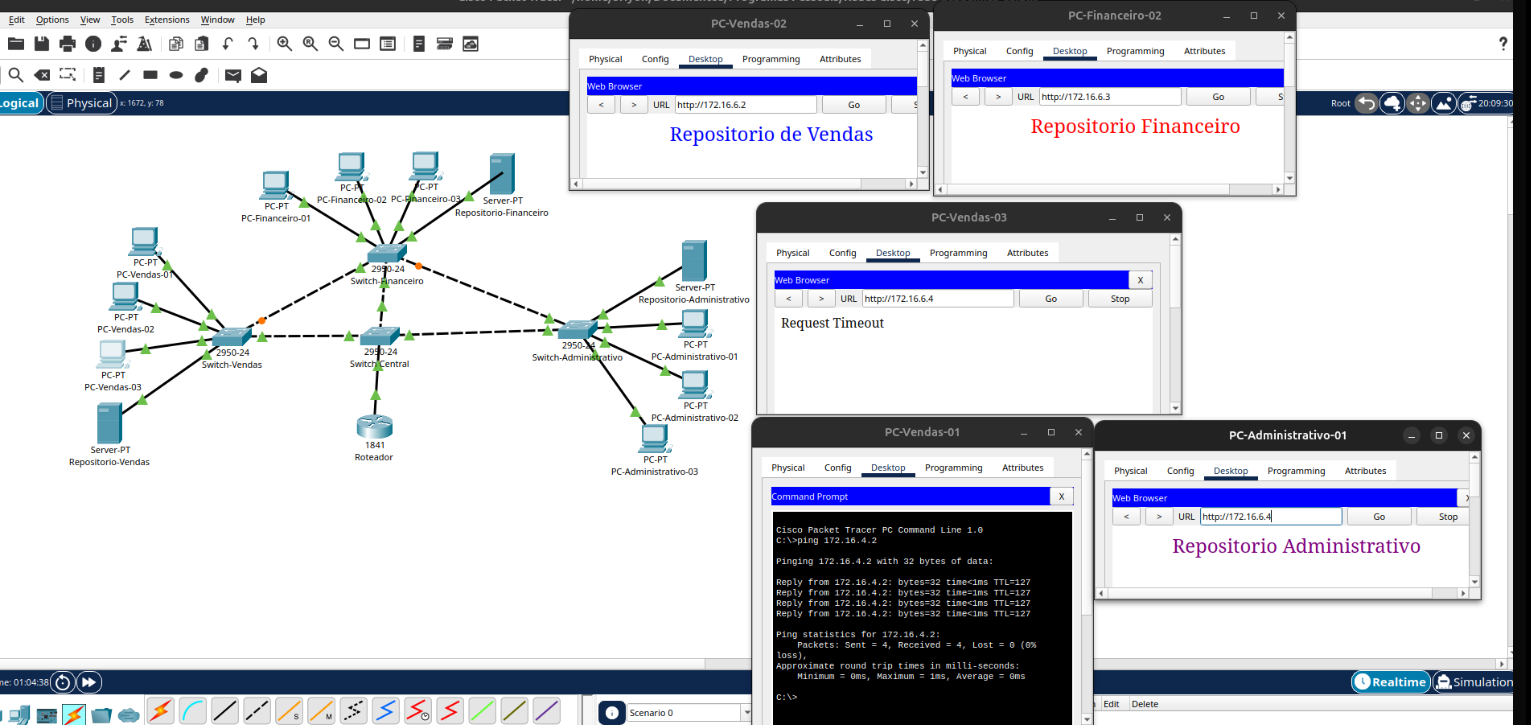Click the Open file folder icon
1531x725 pixels.
16,44
